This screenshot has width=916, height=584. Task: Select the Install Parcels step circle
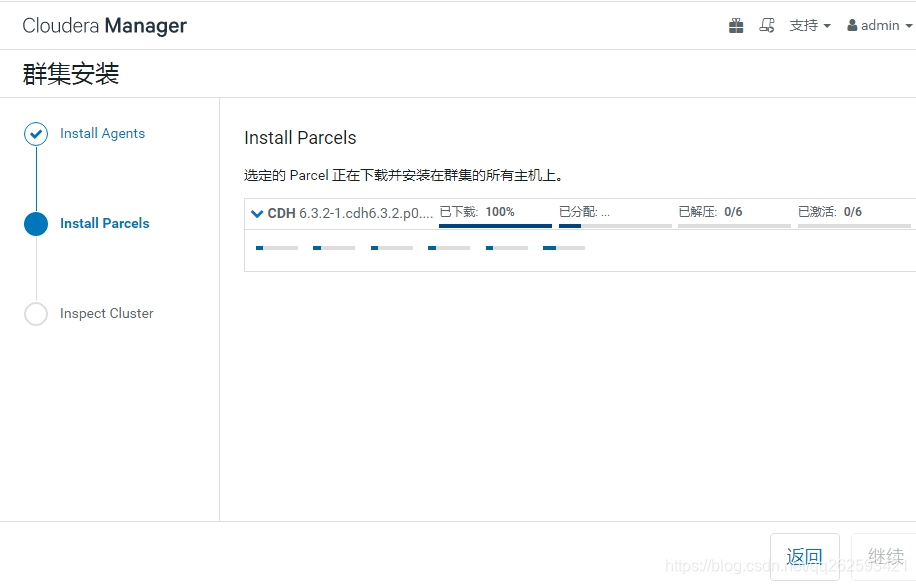pos(36,224)
